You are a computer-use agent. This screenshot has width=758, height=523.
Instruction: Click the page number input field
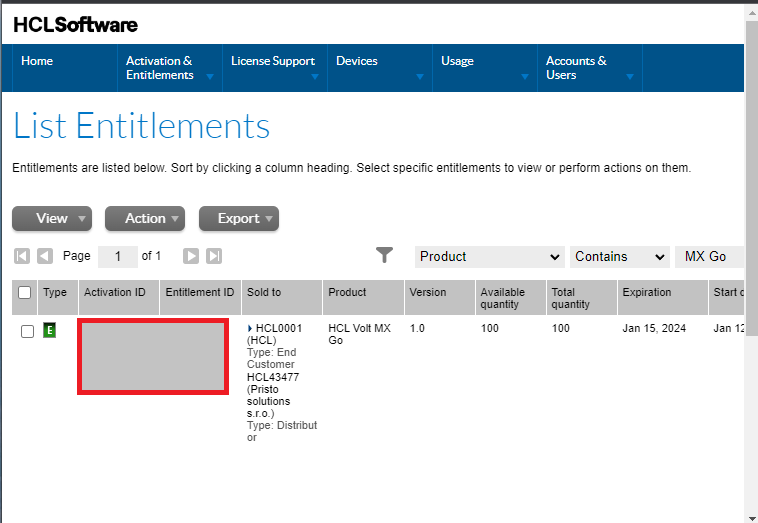(118, 257)
